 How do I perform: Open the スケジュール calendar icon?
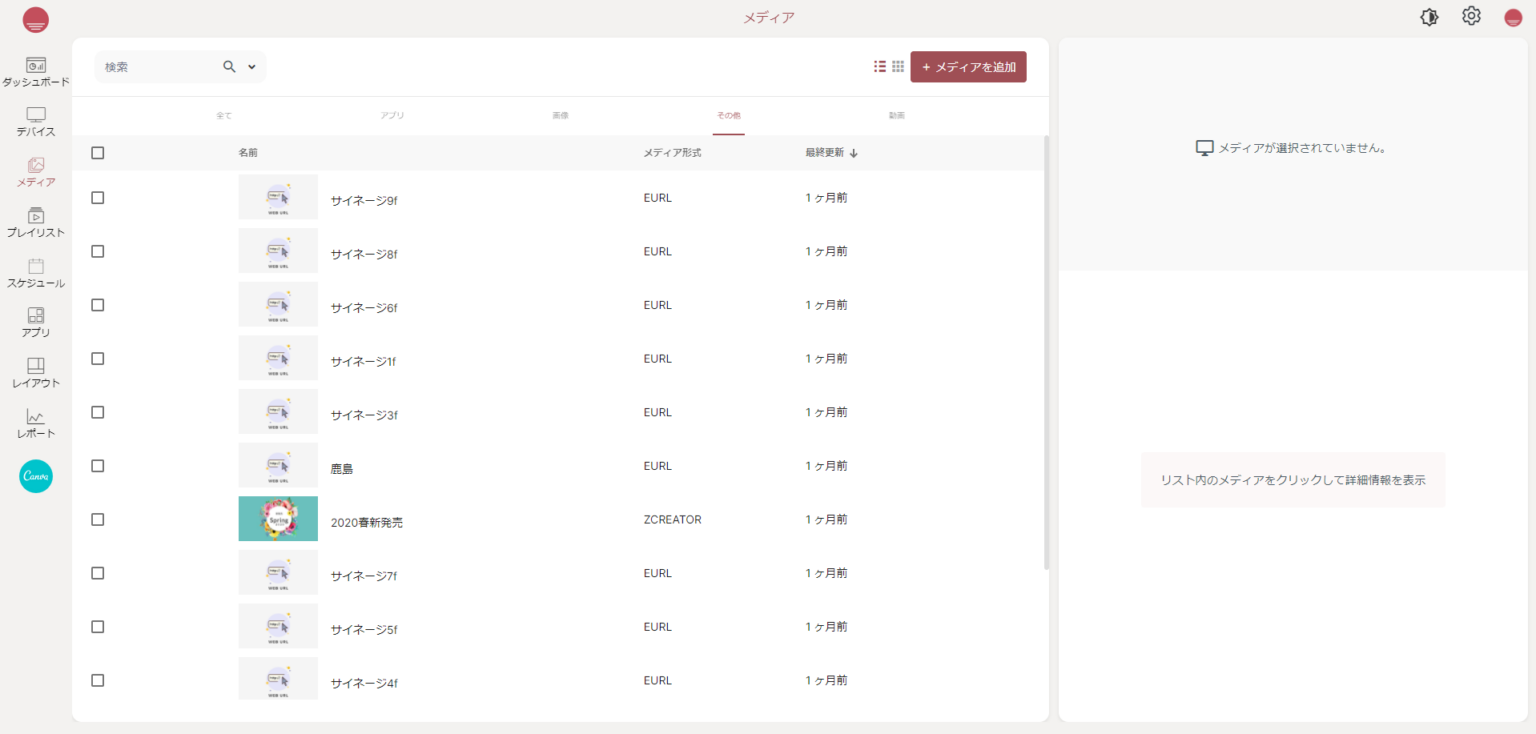[36, 266]
